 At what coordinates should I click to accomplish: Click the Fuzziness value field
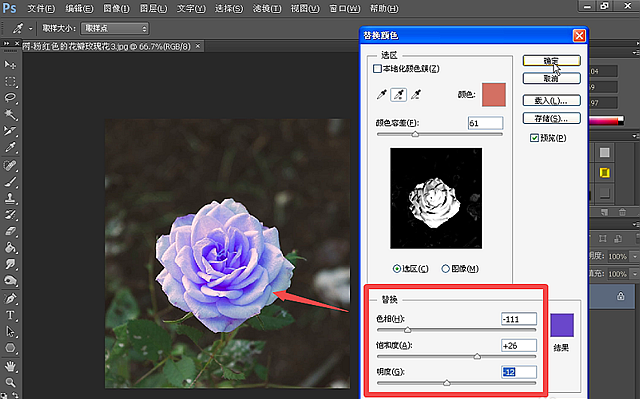[486, 123]
